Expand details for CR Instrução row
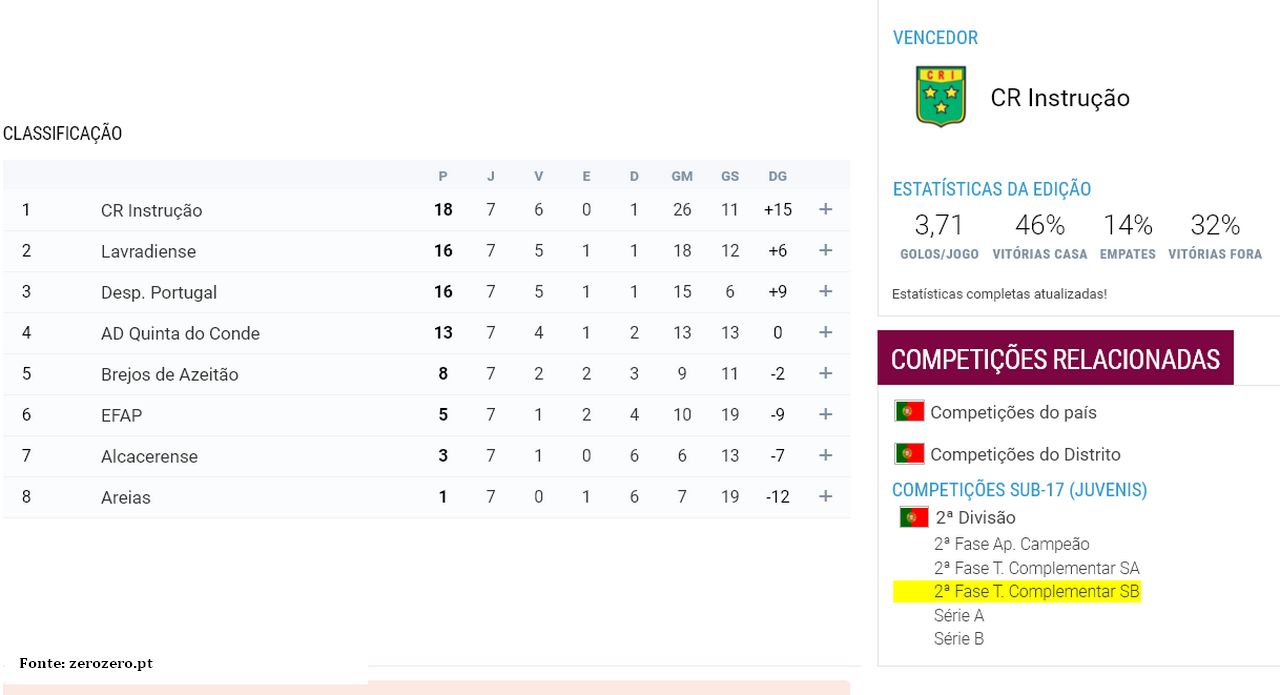Screen dimensions: 1280x695 pyautogui.click(x=825, y=209)
